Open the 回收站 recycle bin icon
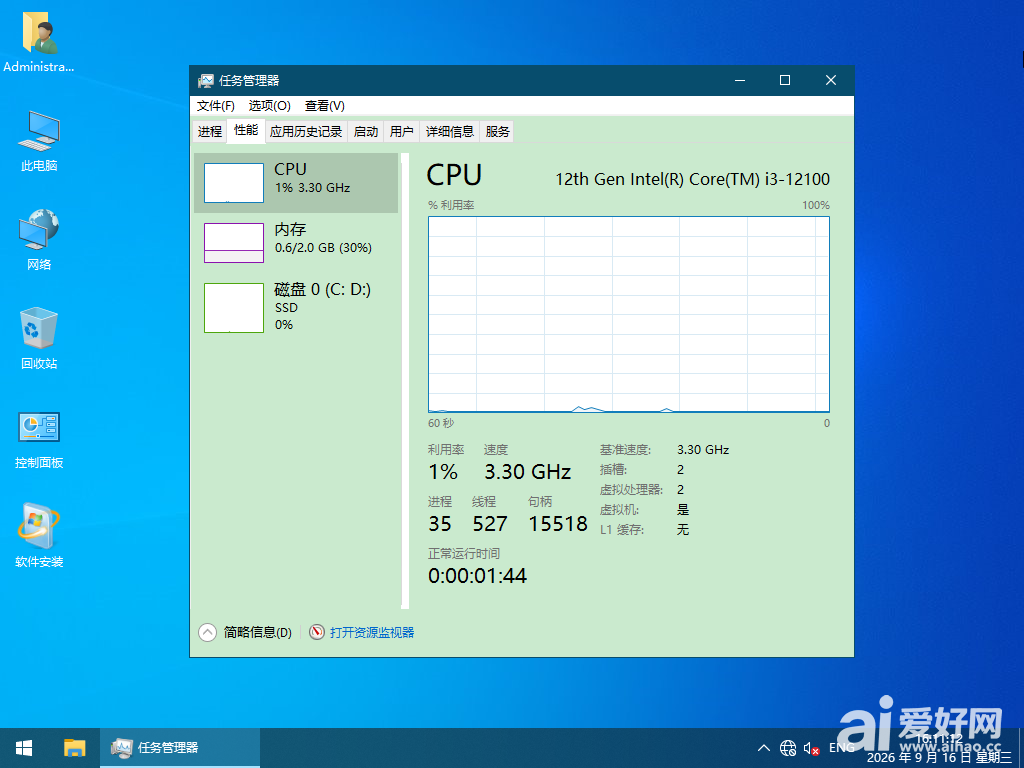The image size is (1024, 768). 39,338
